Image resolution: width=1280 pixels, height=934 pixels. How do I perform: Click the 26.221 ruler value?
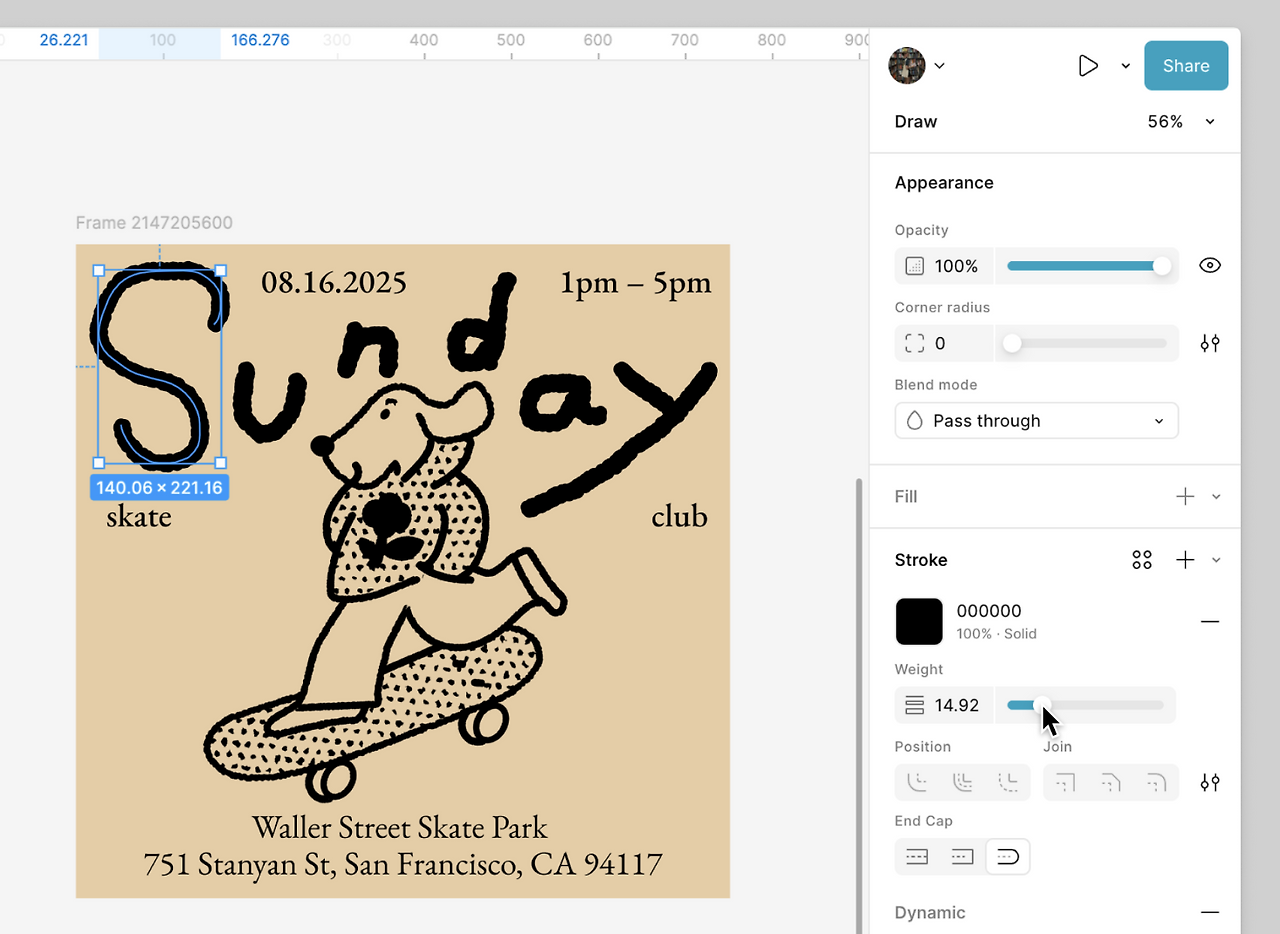pyautogui.click(x=64, y=40)
